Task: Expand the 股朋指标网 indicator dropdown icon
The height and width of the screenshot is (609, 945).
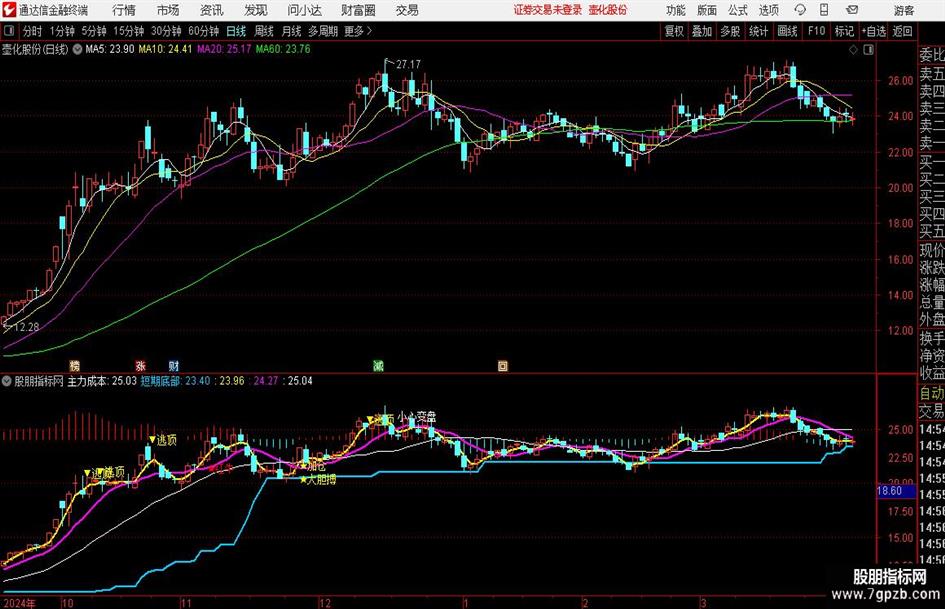Action: (x=7, y=381)
